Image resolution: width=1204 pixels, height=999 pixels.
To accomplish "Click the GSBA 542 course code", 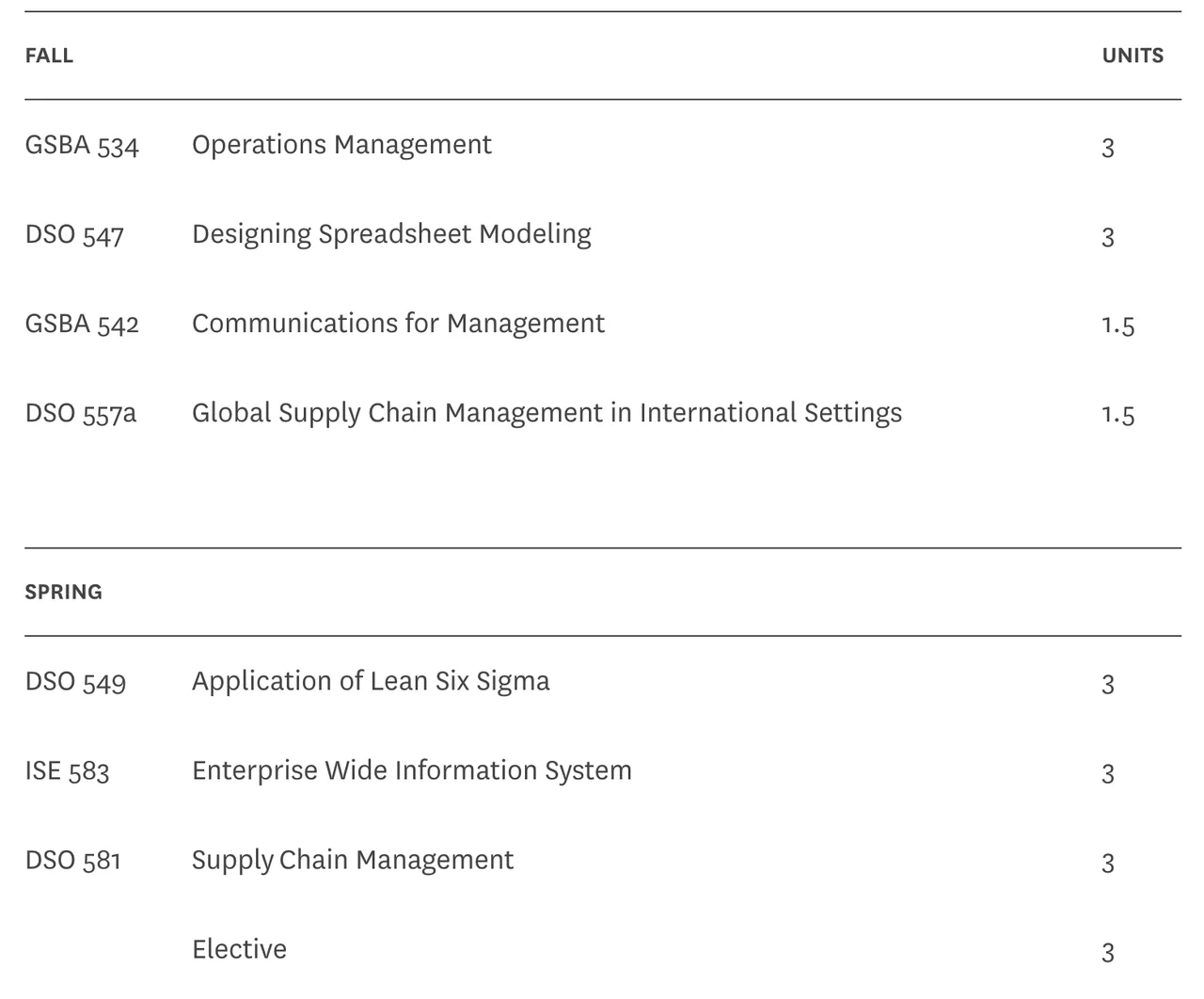I will pyautogui.click(x=82, y=325).
